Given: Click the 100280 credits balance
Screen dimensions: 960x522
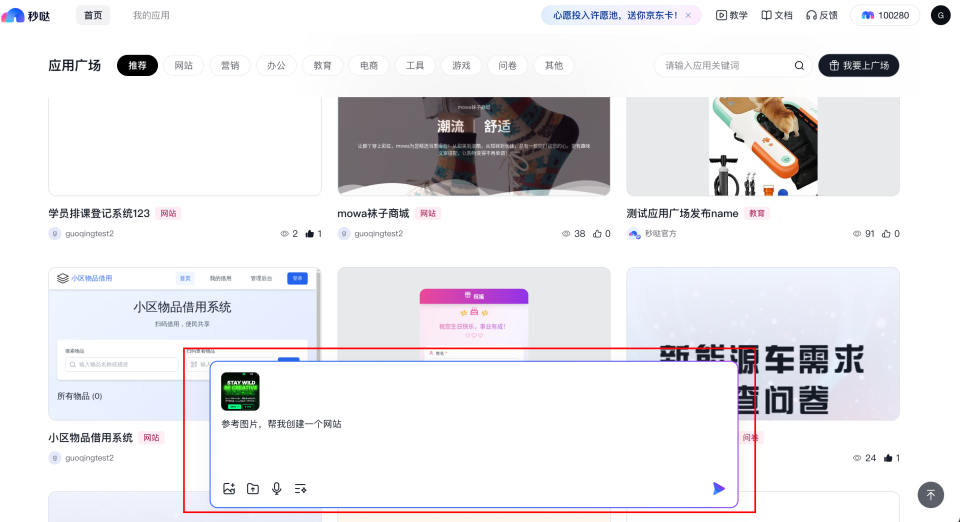Looking at the screenshot, I should pos(885,15).
